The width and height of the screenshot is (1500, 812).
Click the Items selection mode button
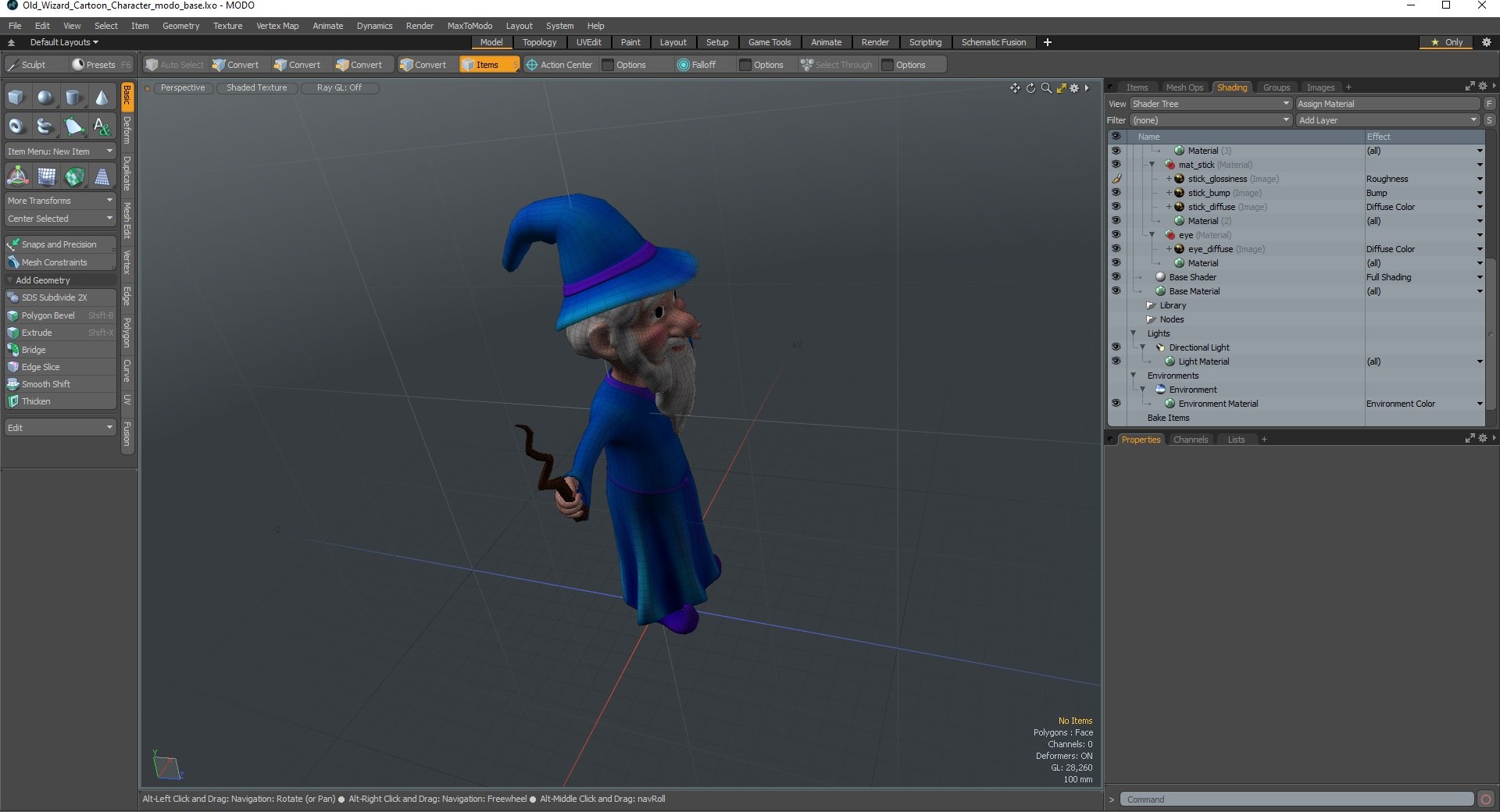click(x=489, y=65)
